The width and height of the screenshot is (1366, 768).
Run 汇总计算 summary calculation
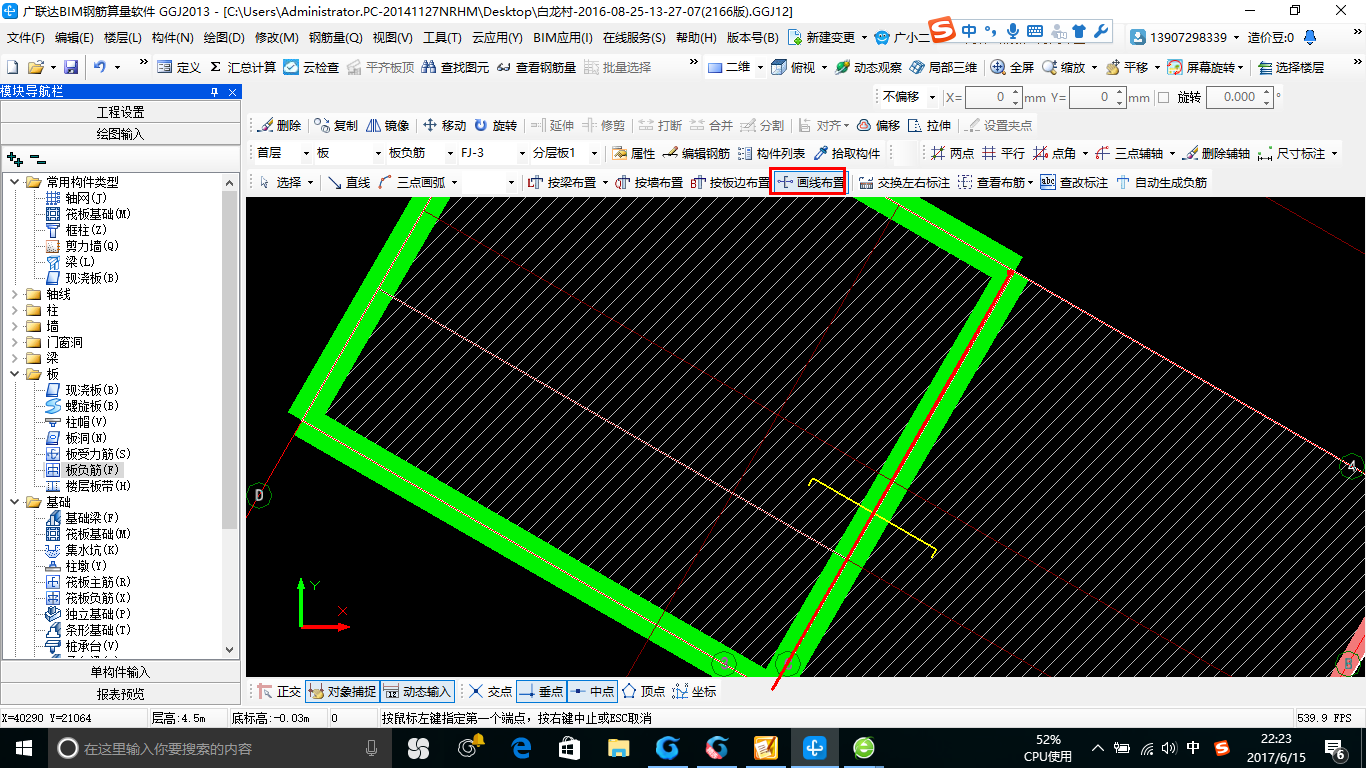243,67
